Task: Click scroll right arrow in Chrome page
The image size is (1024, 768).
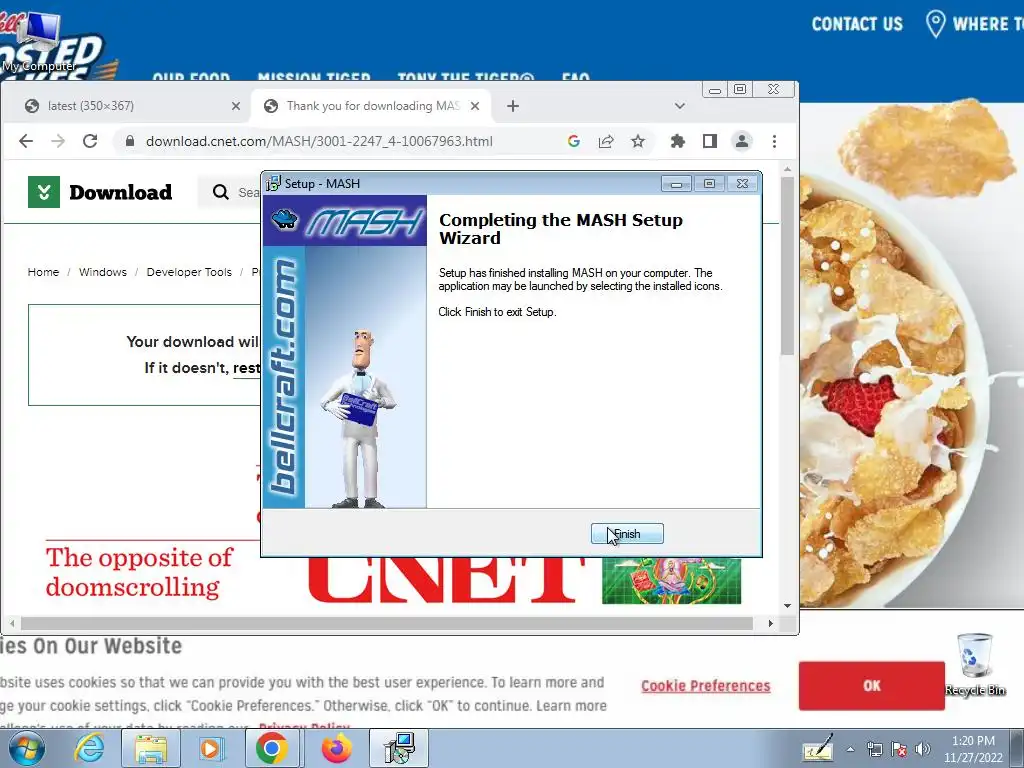Action: coord(771,624)
